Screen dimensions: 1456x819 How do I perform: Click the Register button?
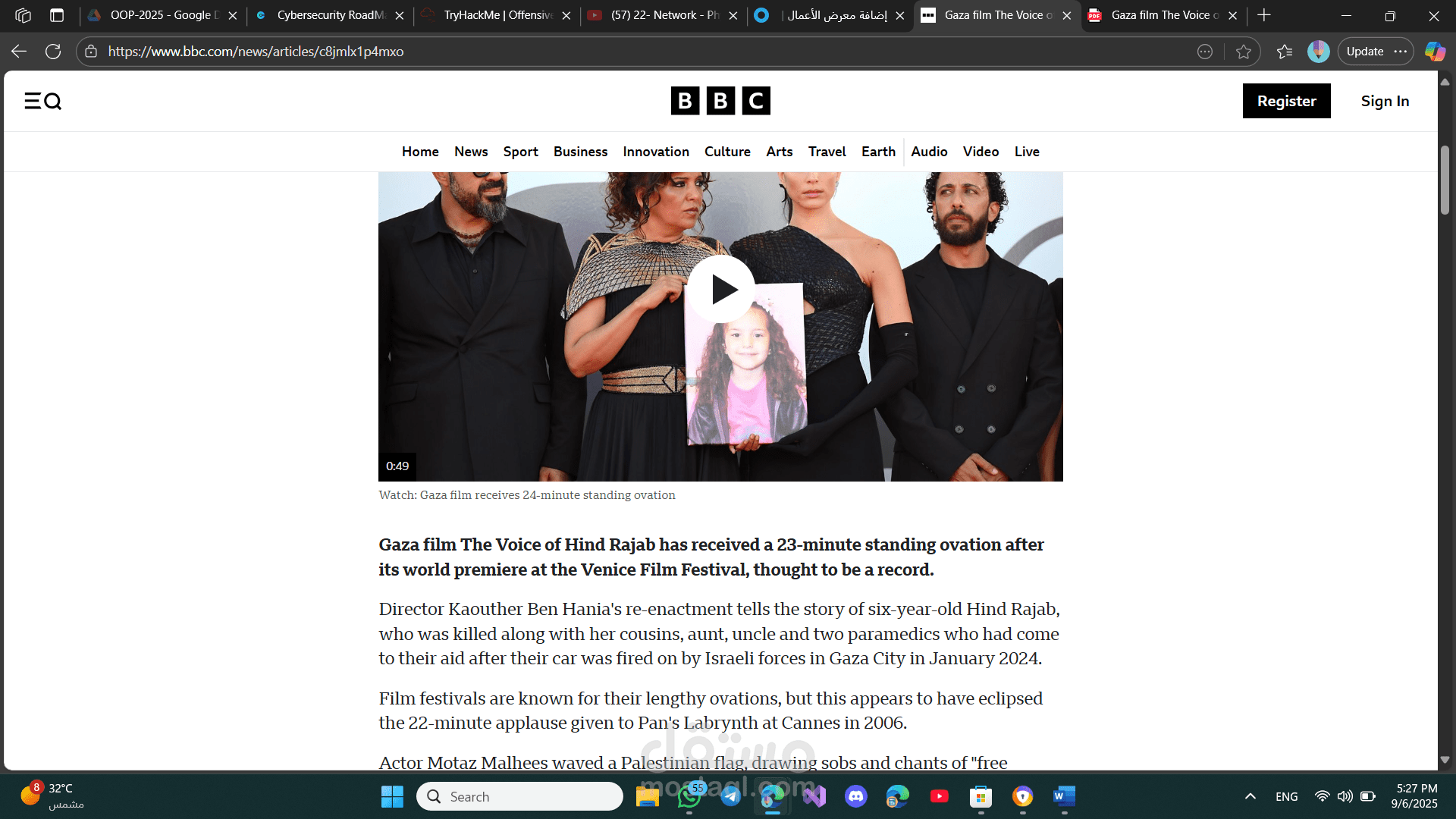point(1286,101)
